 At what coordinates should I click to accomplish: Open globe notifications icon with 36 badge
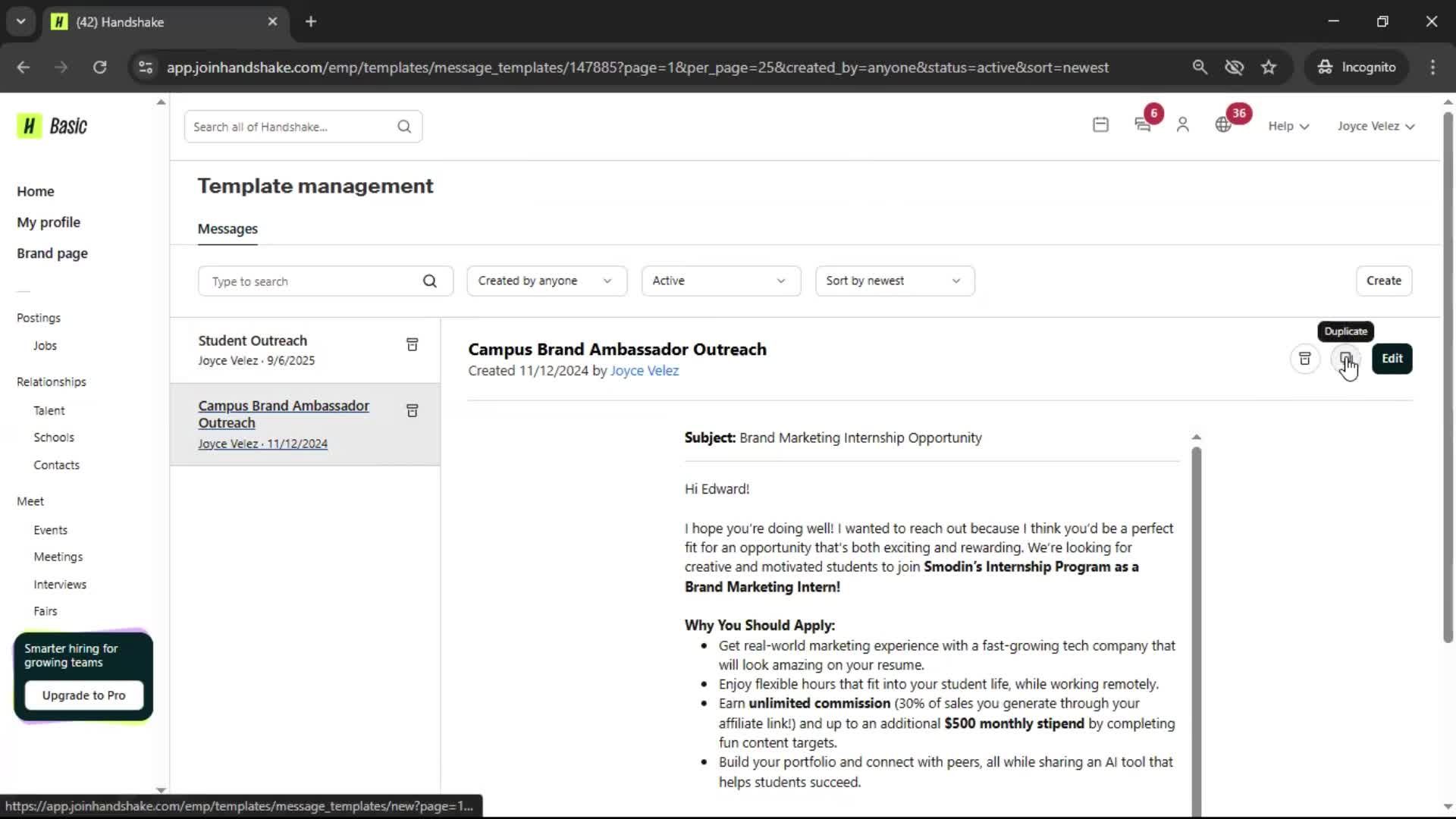coord(1223,125)
